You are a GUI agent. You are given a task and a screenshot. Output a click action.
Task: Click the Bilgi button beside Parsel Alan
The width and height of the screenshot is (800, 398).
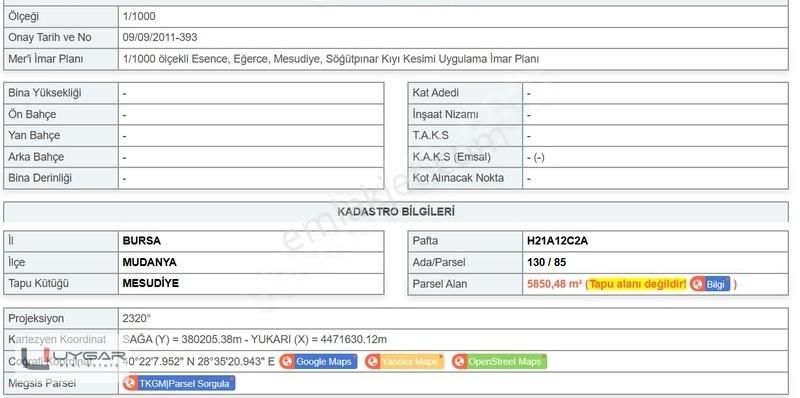click(710, 284)
